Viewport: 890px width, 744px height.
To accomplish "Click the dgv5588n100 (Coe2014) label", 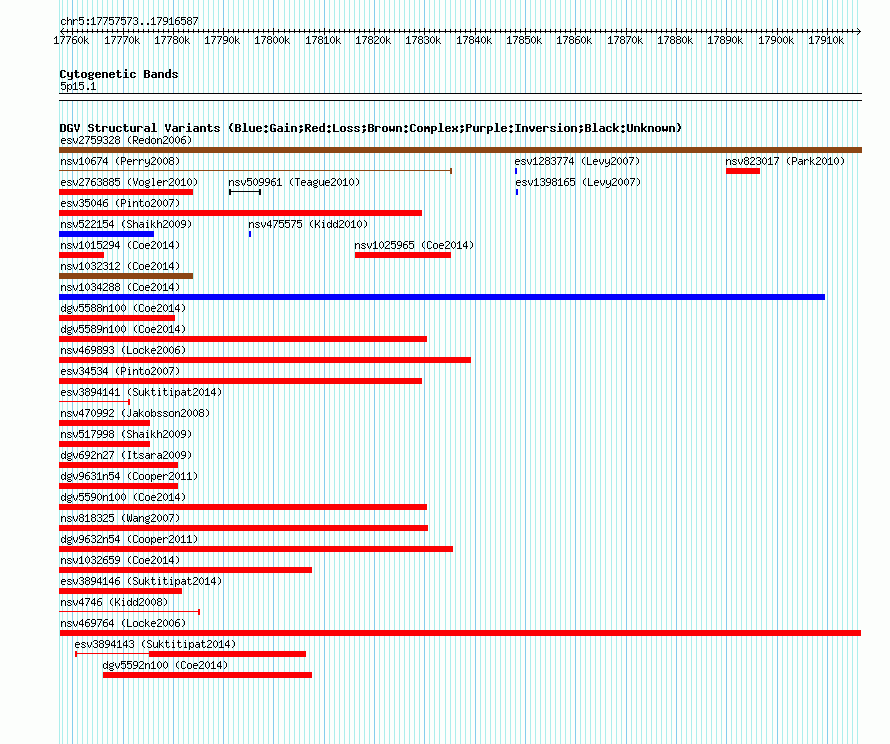I will (x=123, y=308).
